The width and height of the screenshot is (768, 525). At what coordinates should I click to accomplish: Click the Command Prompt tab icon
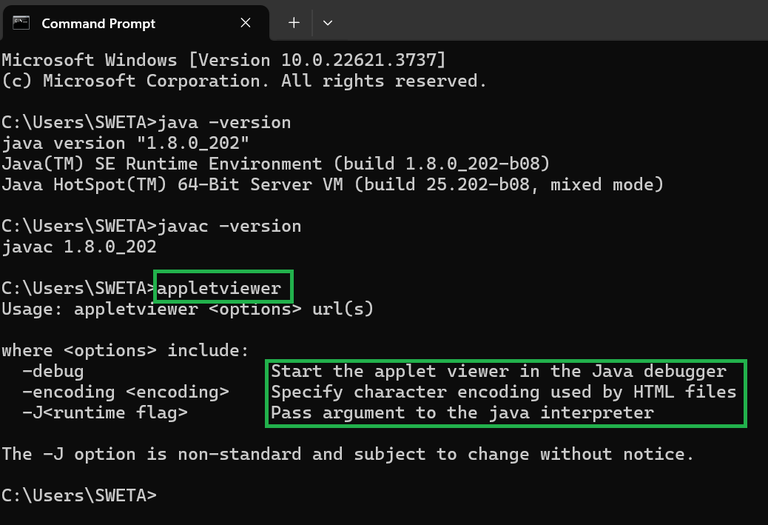(21, 23)
